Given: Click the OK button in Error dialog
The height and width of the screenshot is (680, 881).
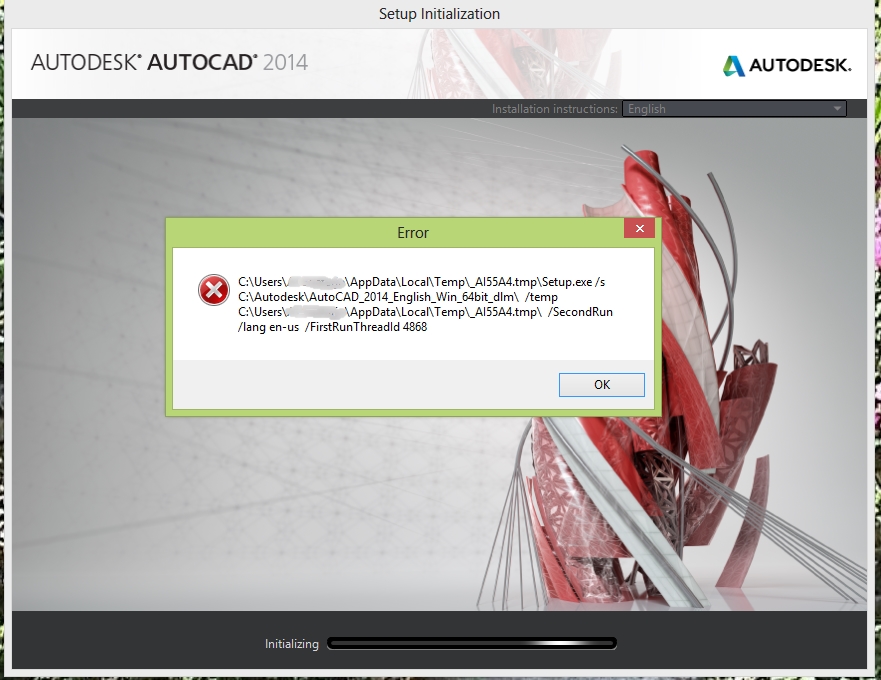Looking at the screenshot, I should [601, 385].
